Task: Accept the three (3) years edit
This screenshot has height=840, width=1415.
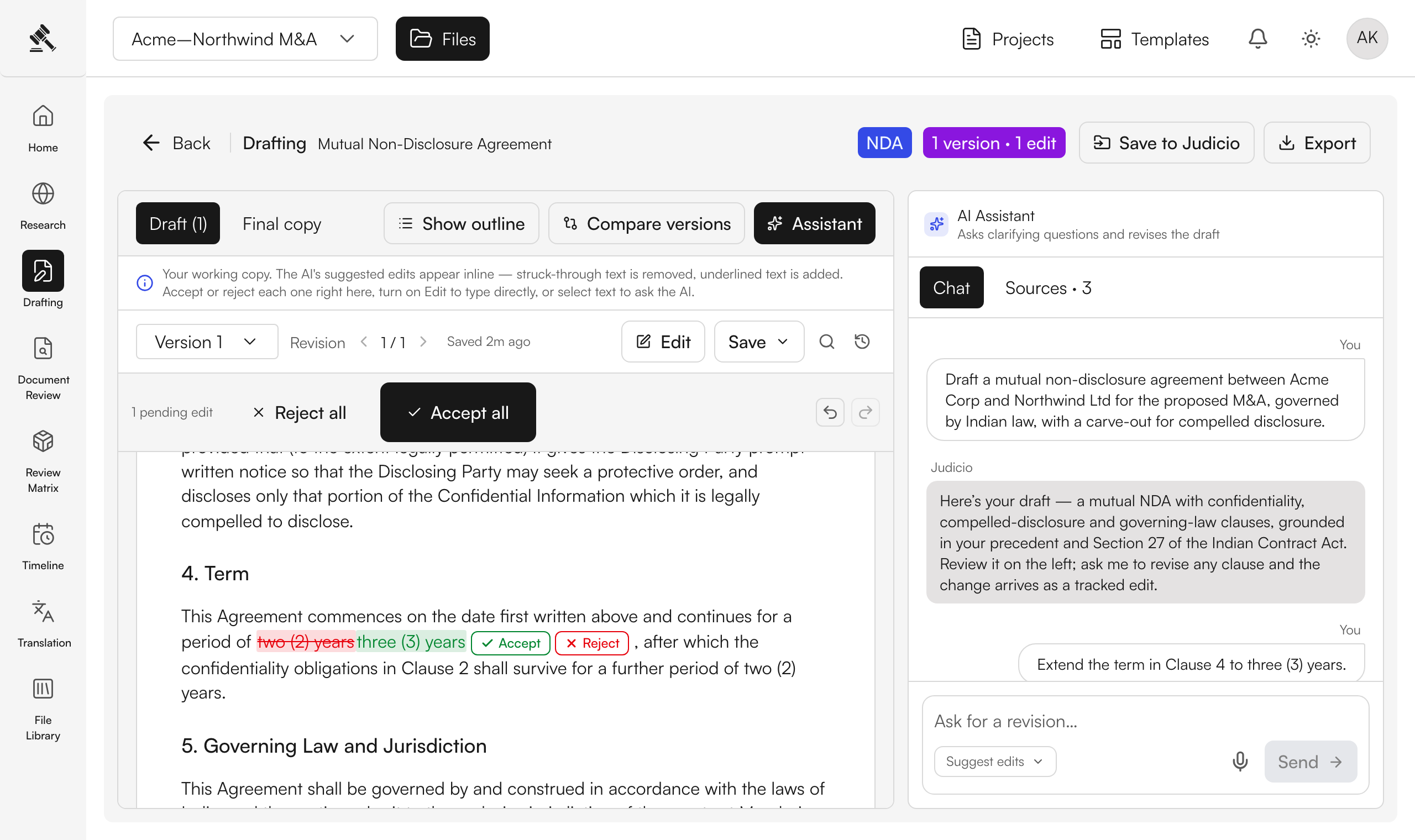Action: point(511,643)
